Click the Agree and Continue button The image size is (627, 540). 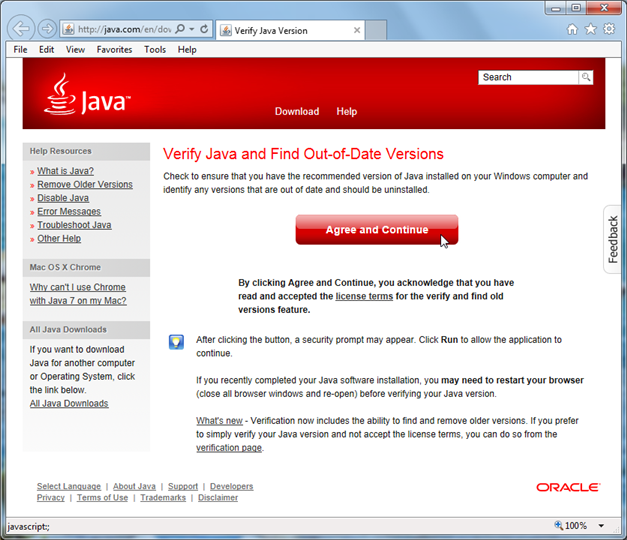click(377, 230)
